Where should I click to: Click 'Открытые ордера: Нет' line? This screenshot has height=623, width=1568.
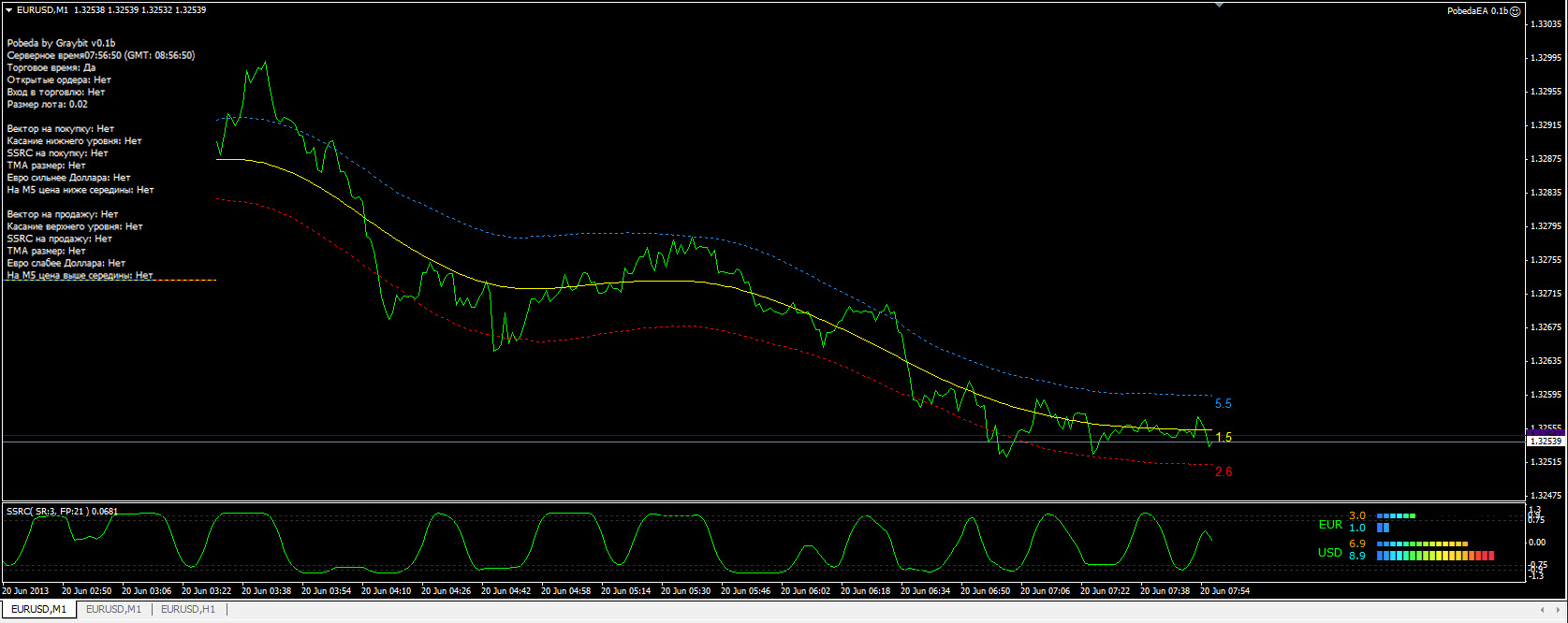pos(59,80)
